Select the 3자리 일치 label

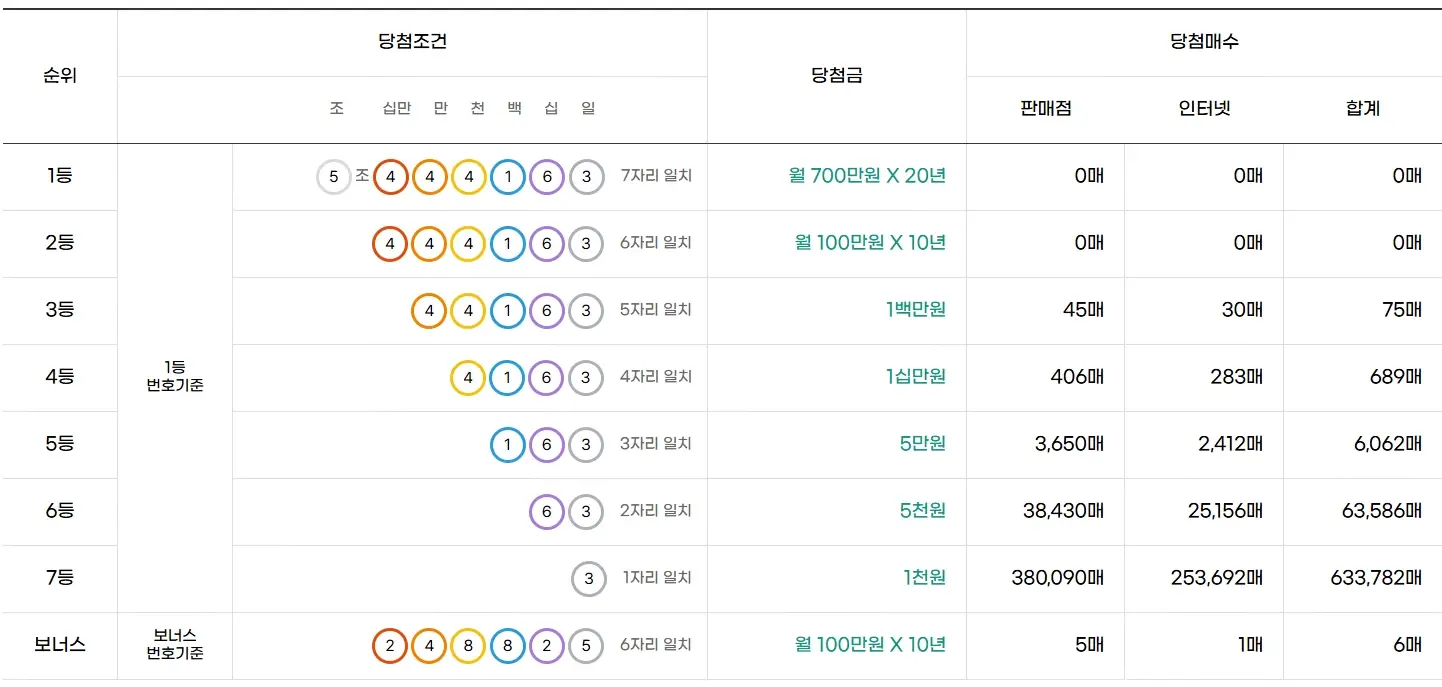[656, 444]
